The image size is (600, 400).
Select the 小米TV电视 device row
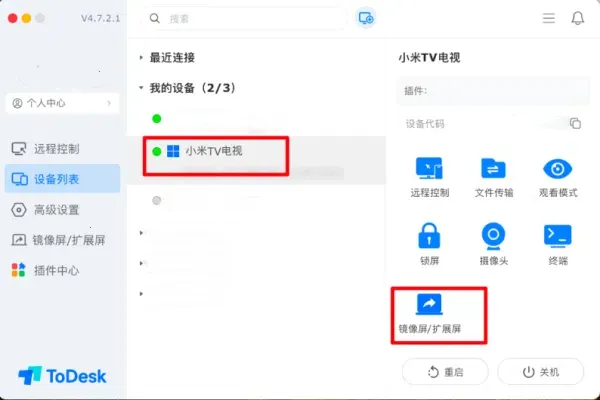256,160
